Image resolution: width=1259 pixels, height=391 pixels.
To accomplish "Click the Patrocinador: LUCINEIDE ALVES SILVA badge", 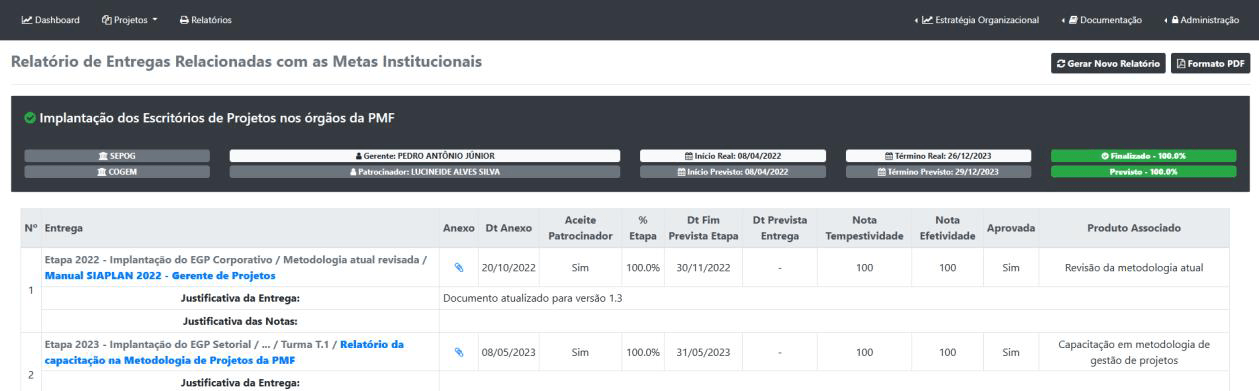I will coord(425,171).
